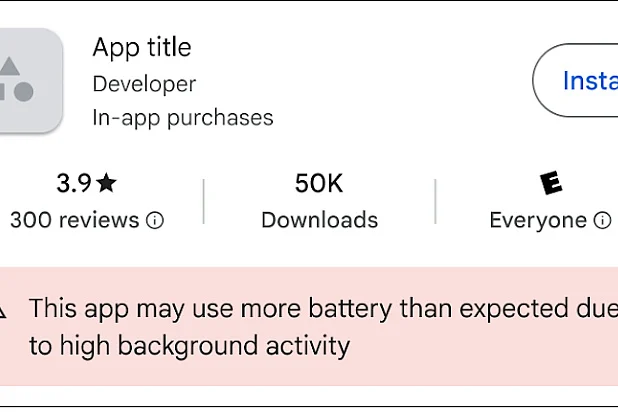Click the circle shape in app icon

[x=23, y=92]
